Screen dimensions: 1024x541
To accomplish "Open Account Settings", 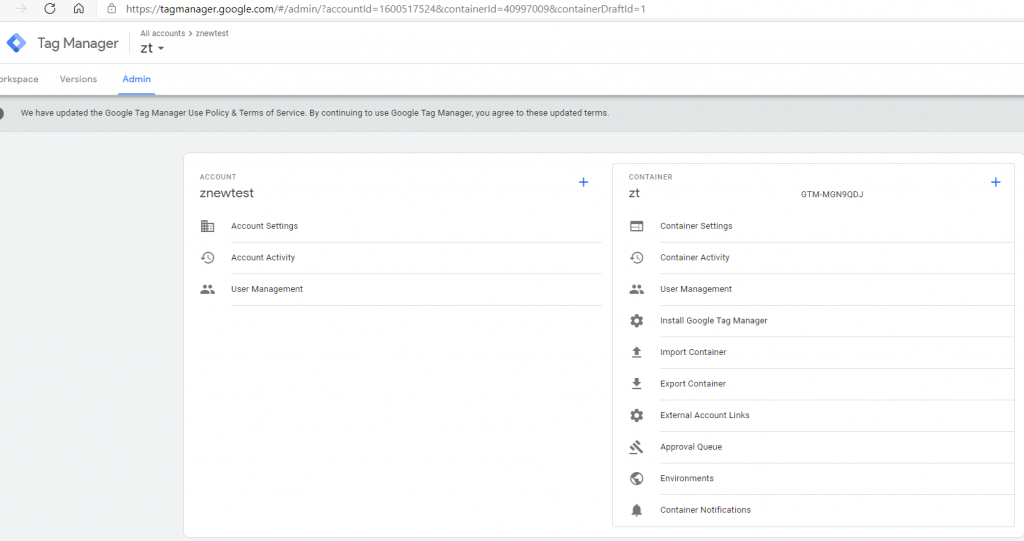I will click(x=264, y=226).
